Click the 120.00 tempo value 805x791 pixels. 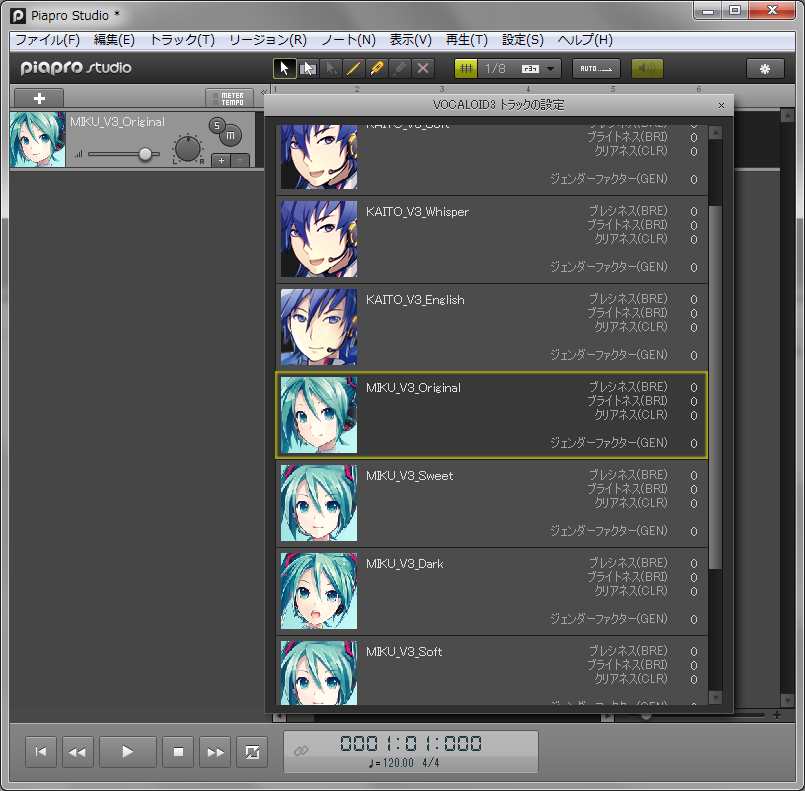(x=398, y=763)
